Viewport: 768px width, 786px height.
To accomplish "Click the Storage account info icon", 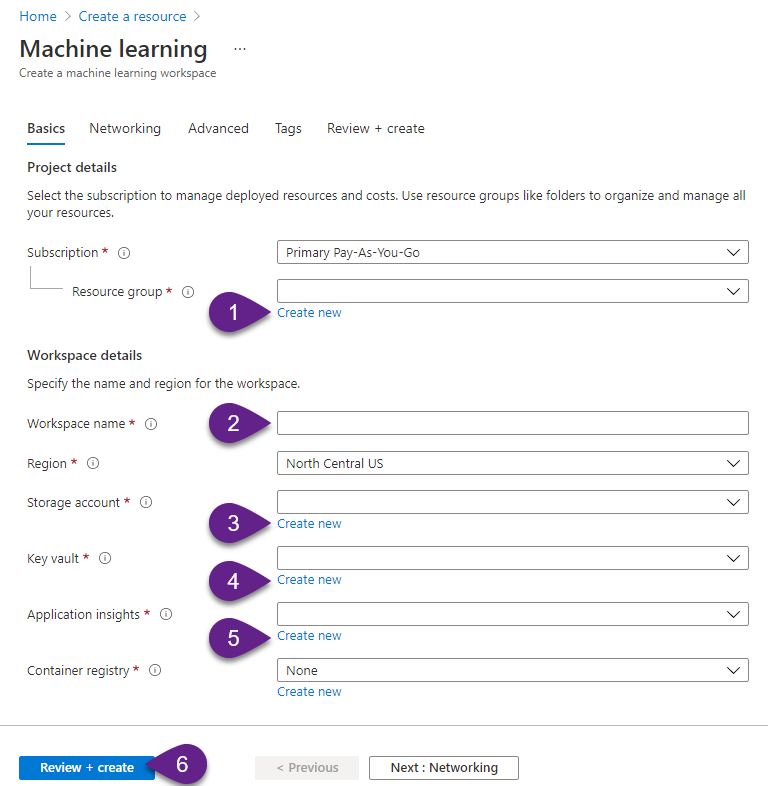I will pos(146,502).
